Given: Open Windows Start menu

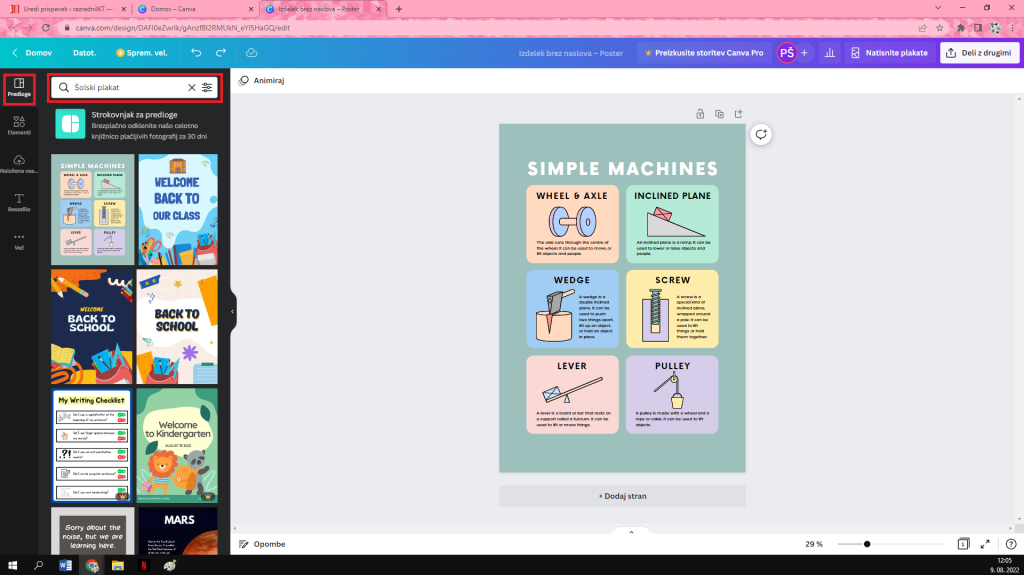Looking at the screenshot, I should tap(12, 565).
